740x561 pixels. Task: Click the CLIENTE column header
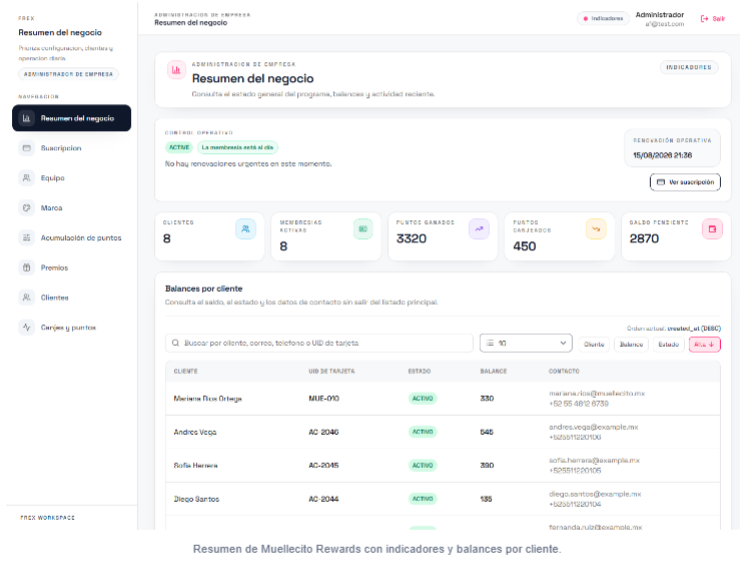185,371
